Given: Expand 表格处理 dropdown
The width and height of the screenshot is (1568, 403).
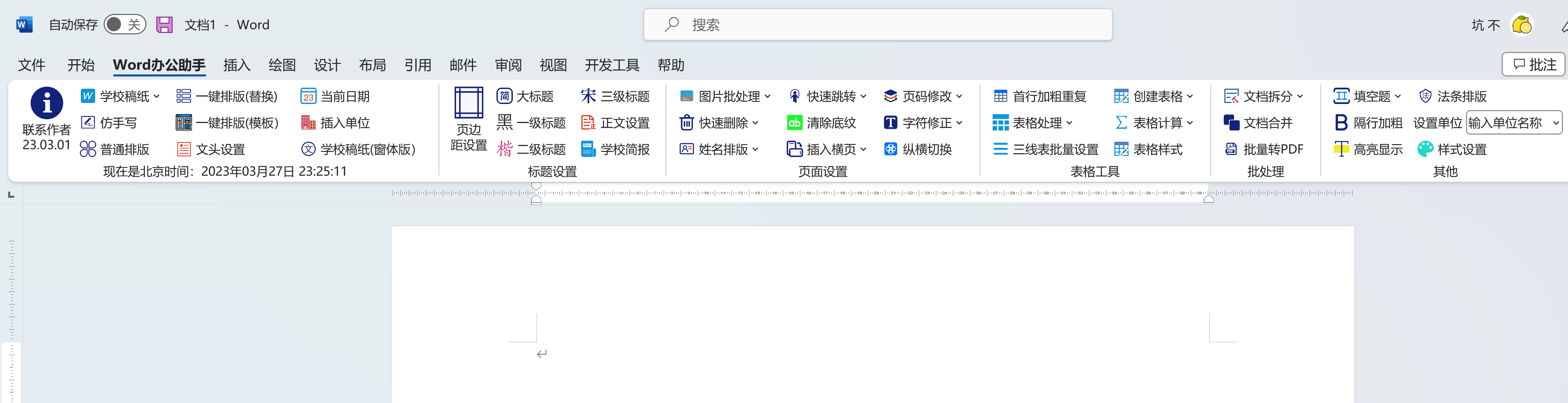Looking at the screenshot, I should point(1069,123).
